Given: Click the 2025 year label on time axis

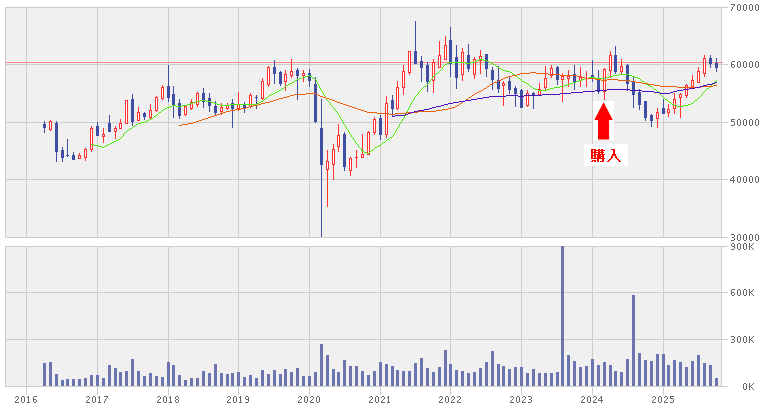Looking at the screenshot, I should pyautogui.click(x=661, y=400).
